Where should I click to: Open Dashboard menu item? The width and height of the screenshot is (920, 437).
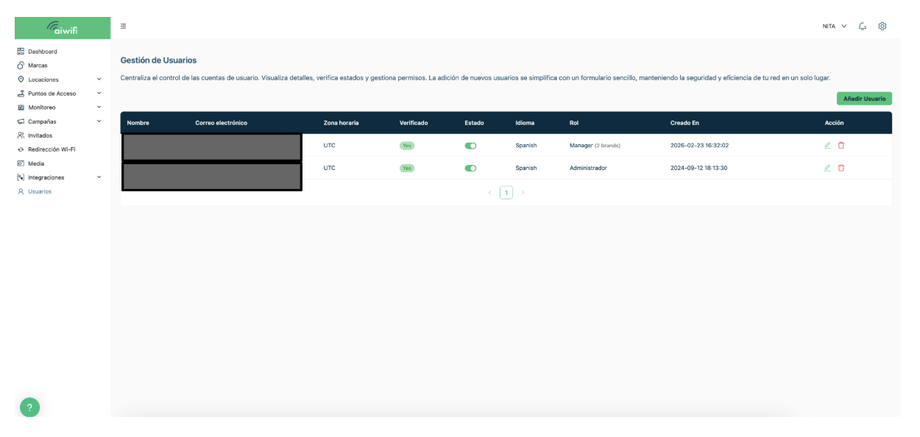point(42,52)
